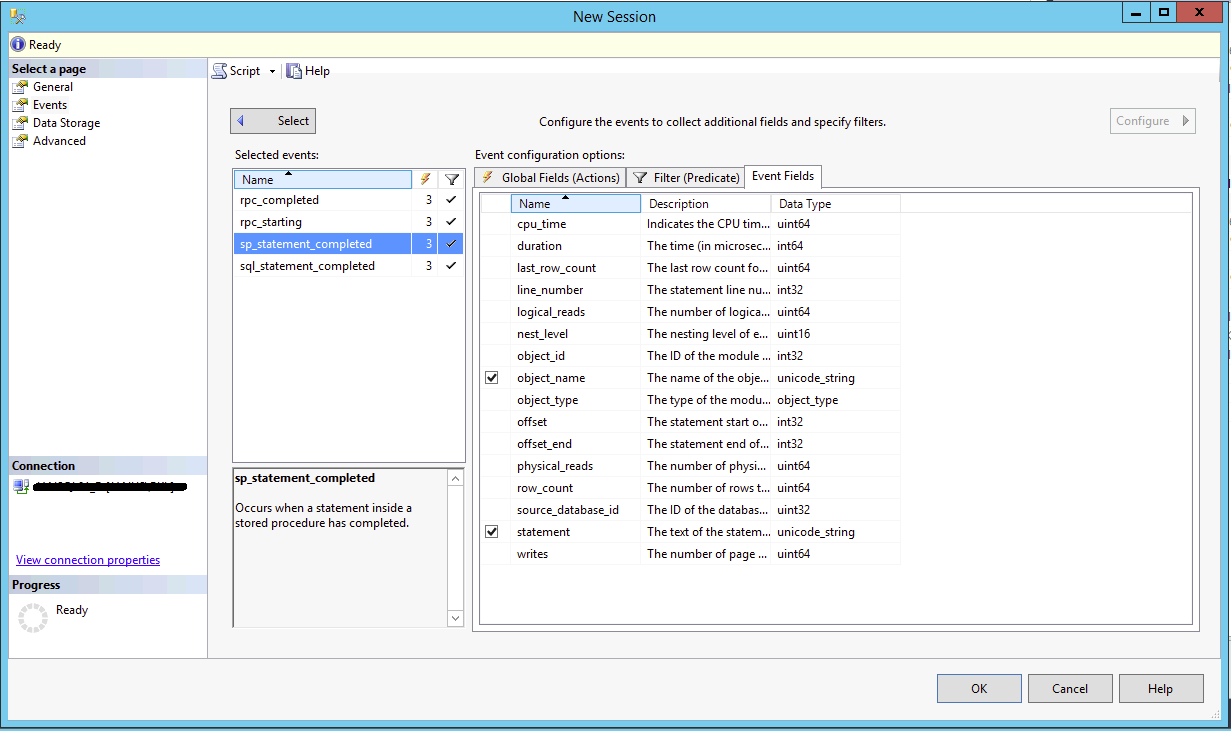Open View connection properties link
The width and height of the screenshot is (1231, 731).
pyautogui.click(x=88, y=560)
